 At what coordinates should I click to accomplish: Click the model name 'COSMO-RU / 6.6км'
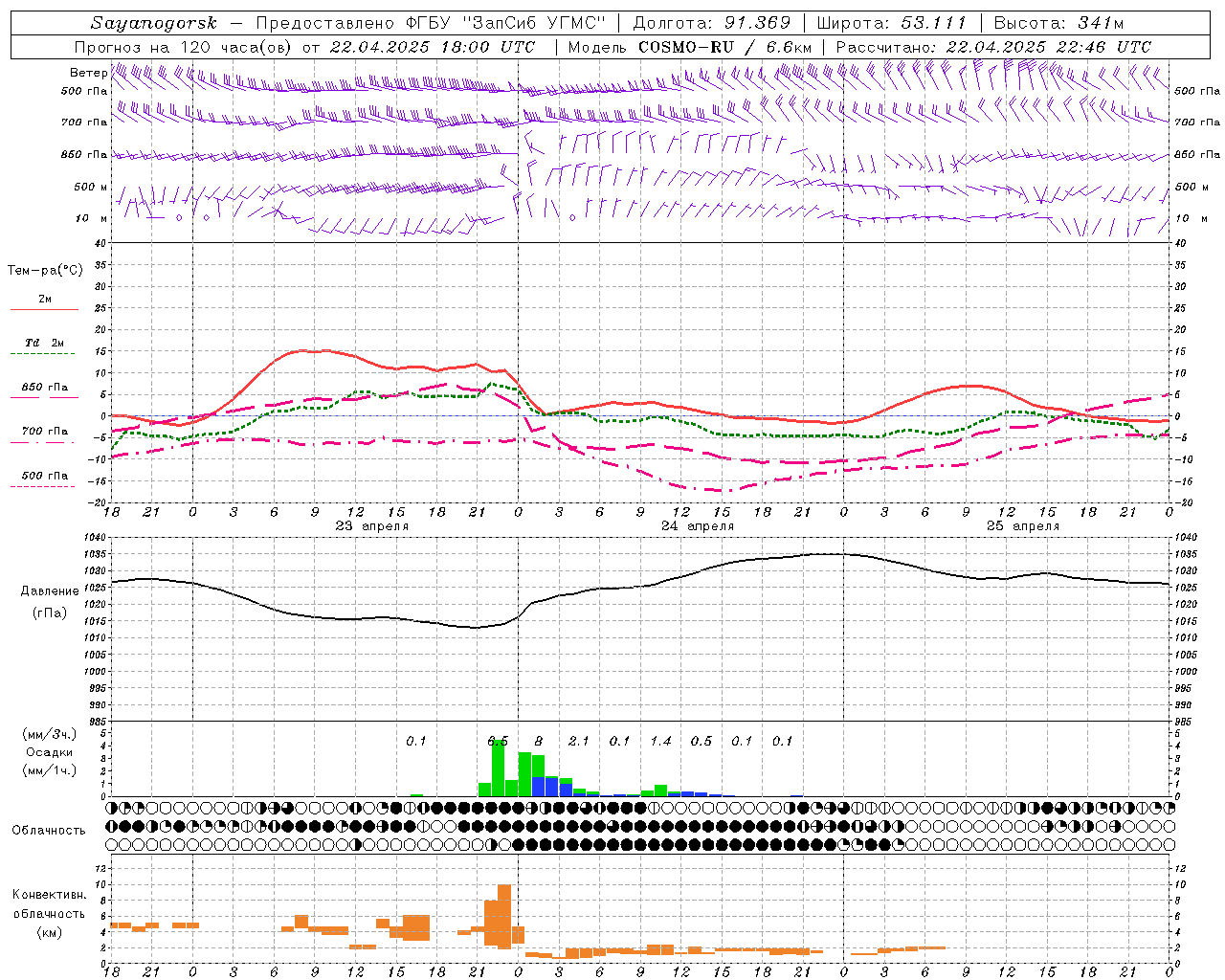tap(725, 47)
